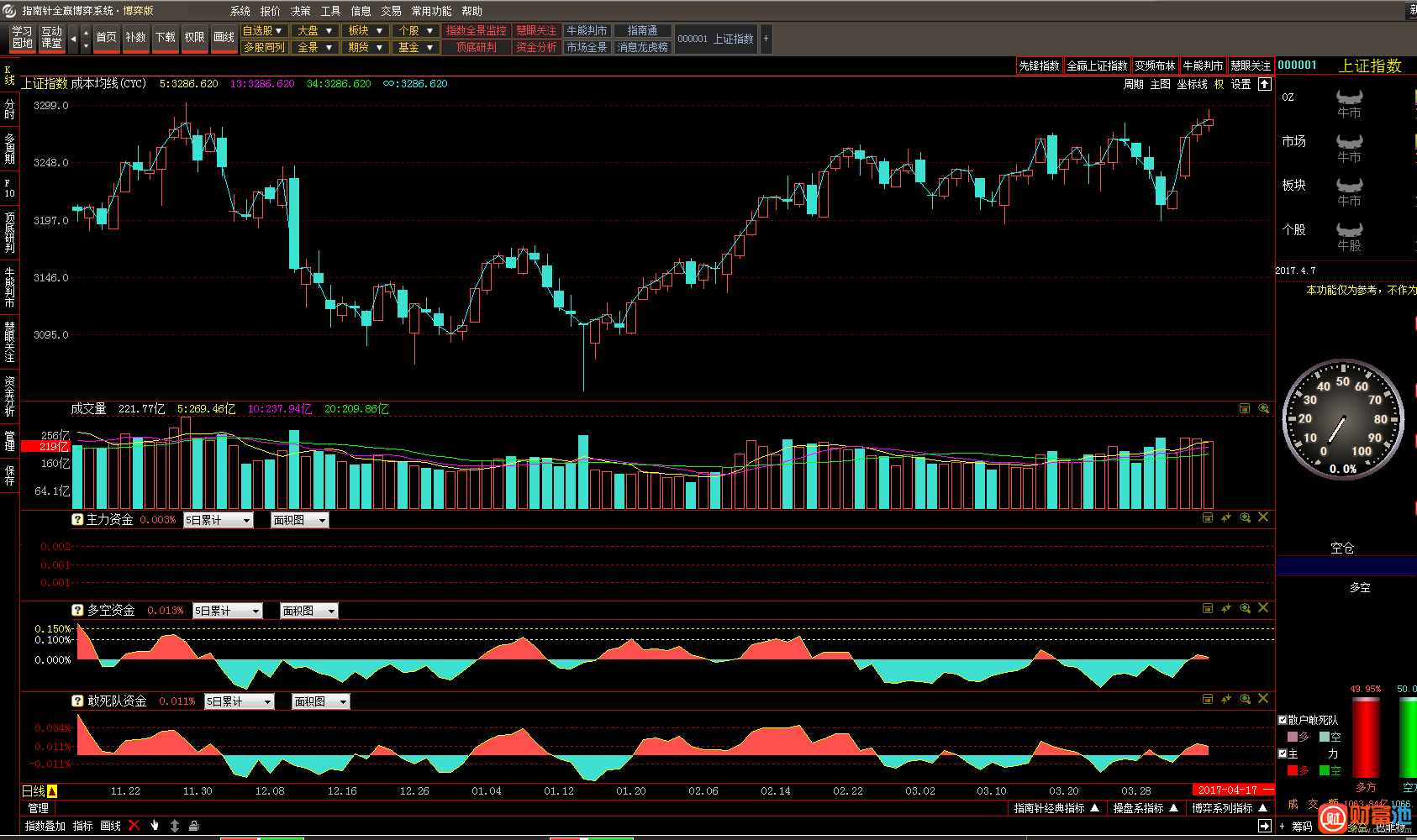Click the lock icon in bottom toolbar
The height and width of the screenshot is (840, 1417).
194,826
